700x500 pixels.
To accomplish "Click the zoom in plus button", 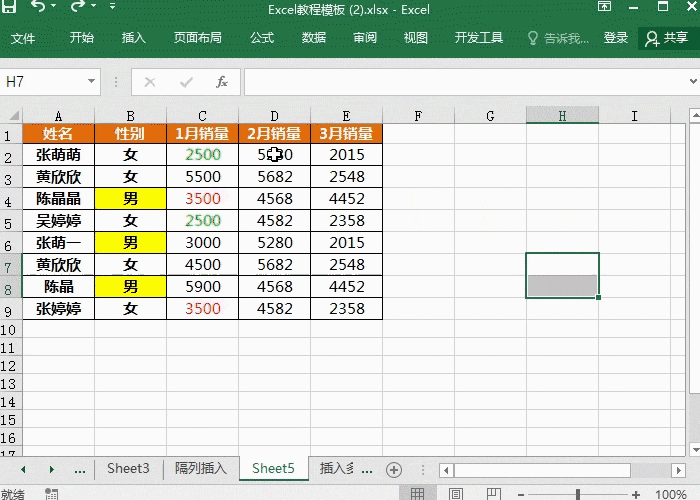I will click(x=636, y=495).
